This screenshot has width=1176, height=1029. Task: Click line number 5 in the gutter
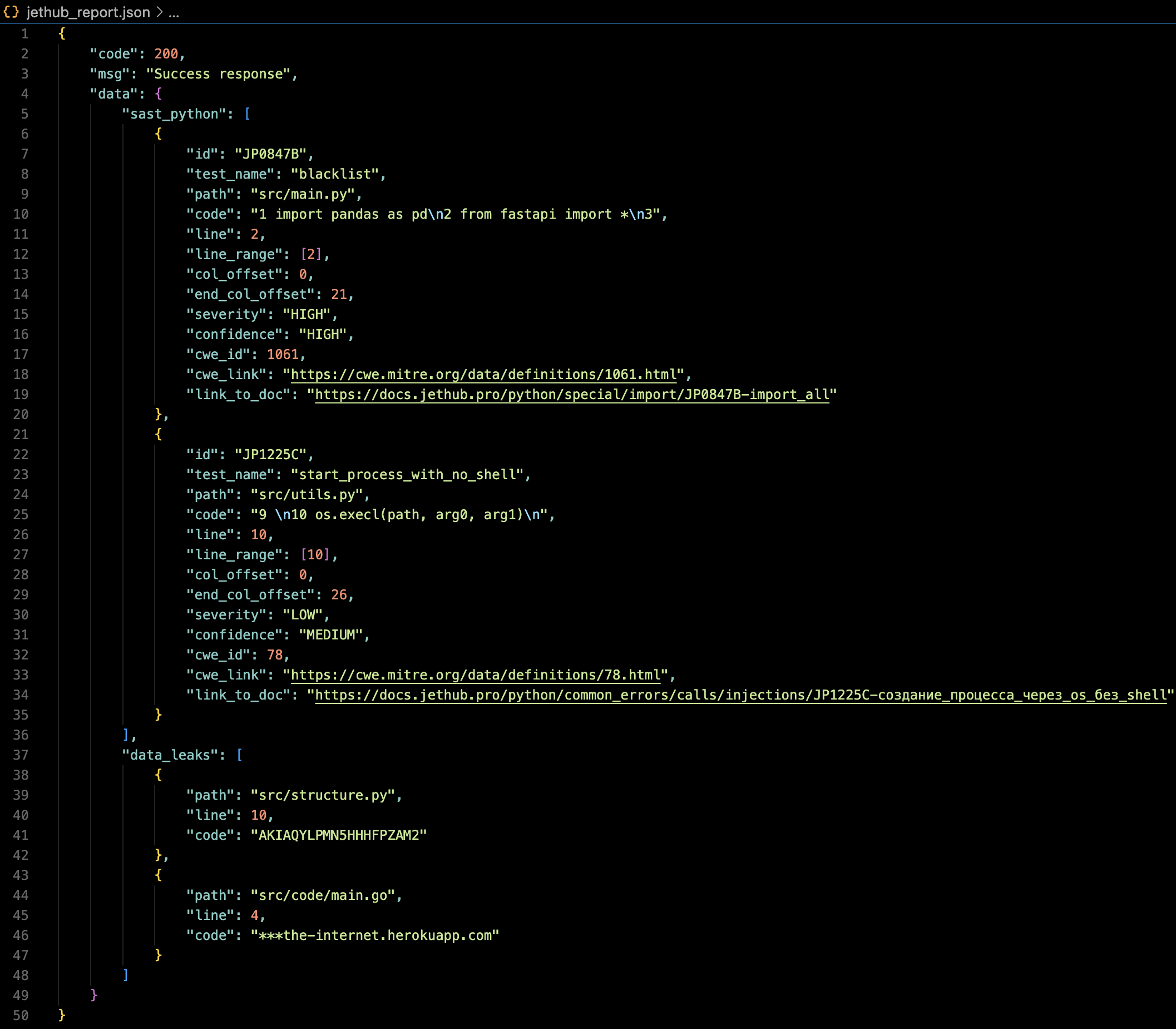click(x=24, y=114)
